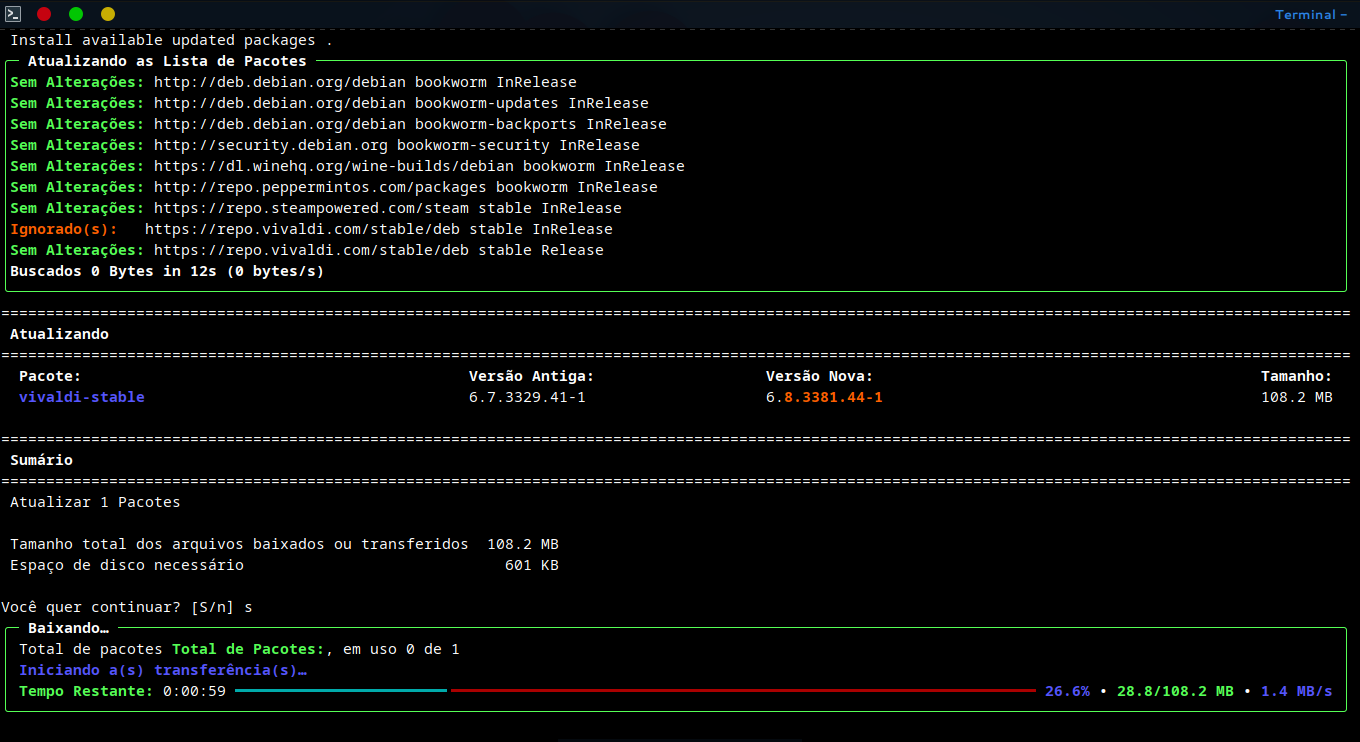The width and height of the screenshot is (1360, 742).
Task: Click the "Você quer continuar? [S/n]" prompt line
Action: coord(126,607)
